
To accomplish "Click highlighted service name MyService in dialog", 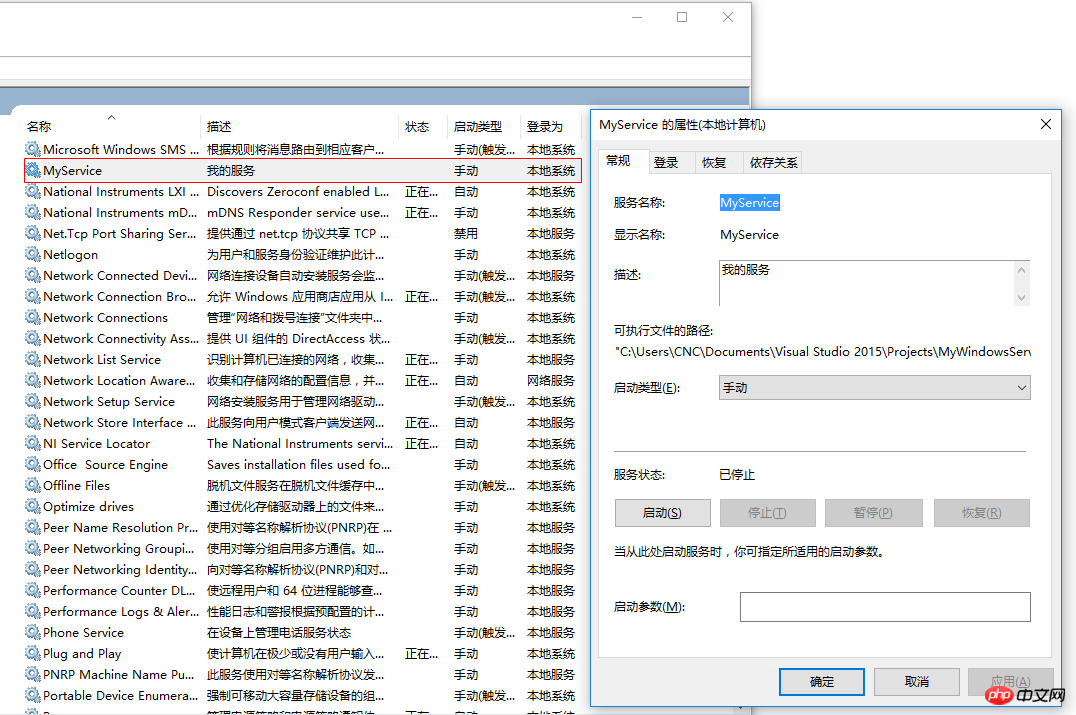I will pos(749,202).
